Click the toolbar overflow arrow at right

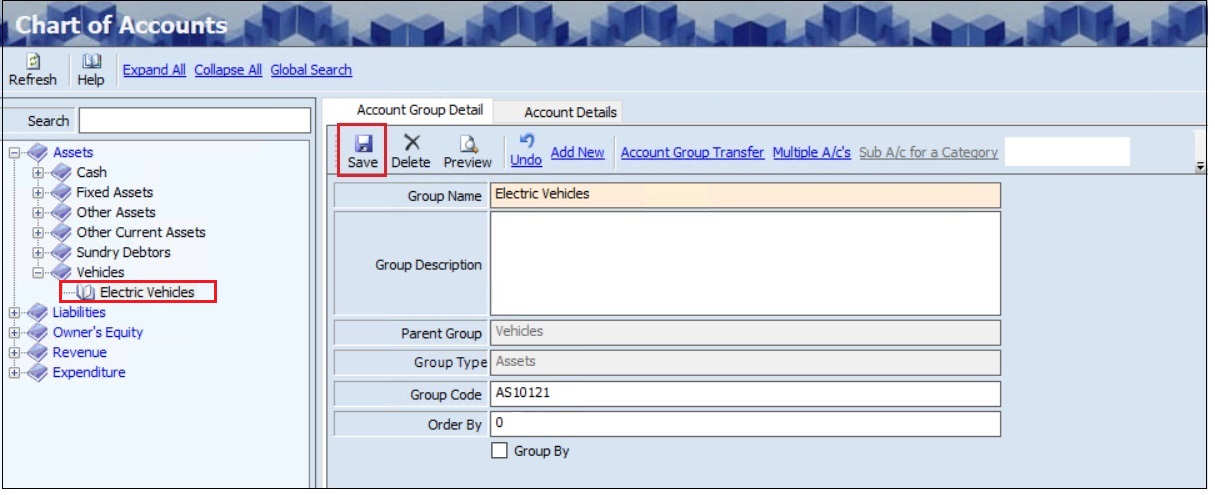click(x=1200, y=167)
